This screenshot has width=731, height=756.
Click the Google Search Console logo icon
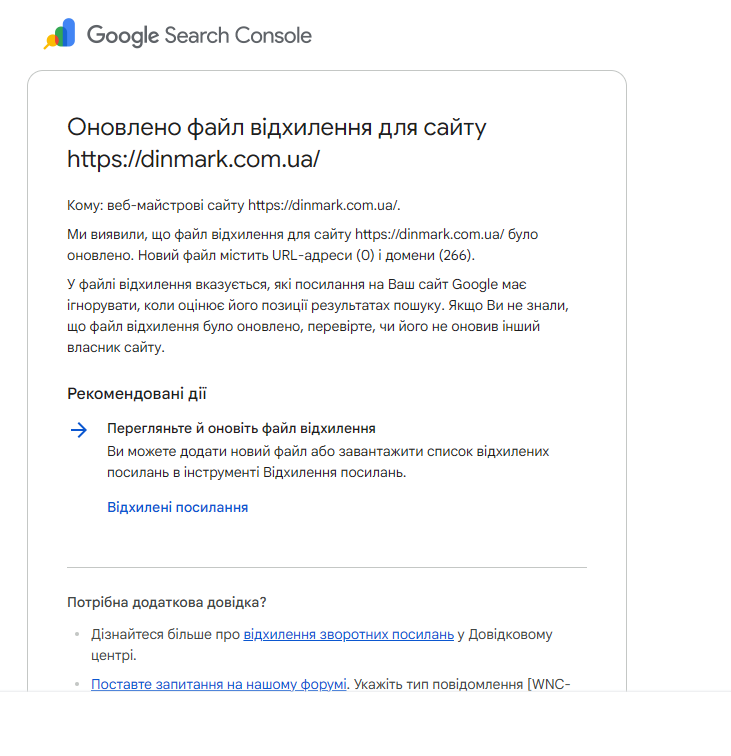point(59,35)
